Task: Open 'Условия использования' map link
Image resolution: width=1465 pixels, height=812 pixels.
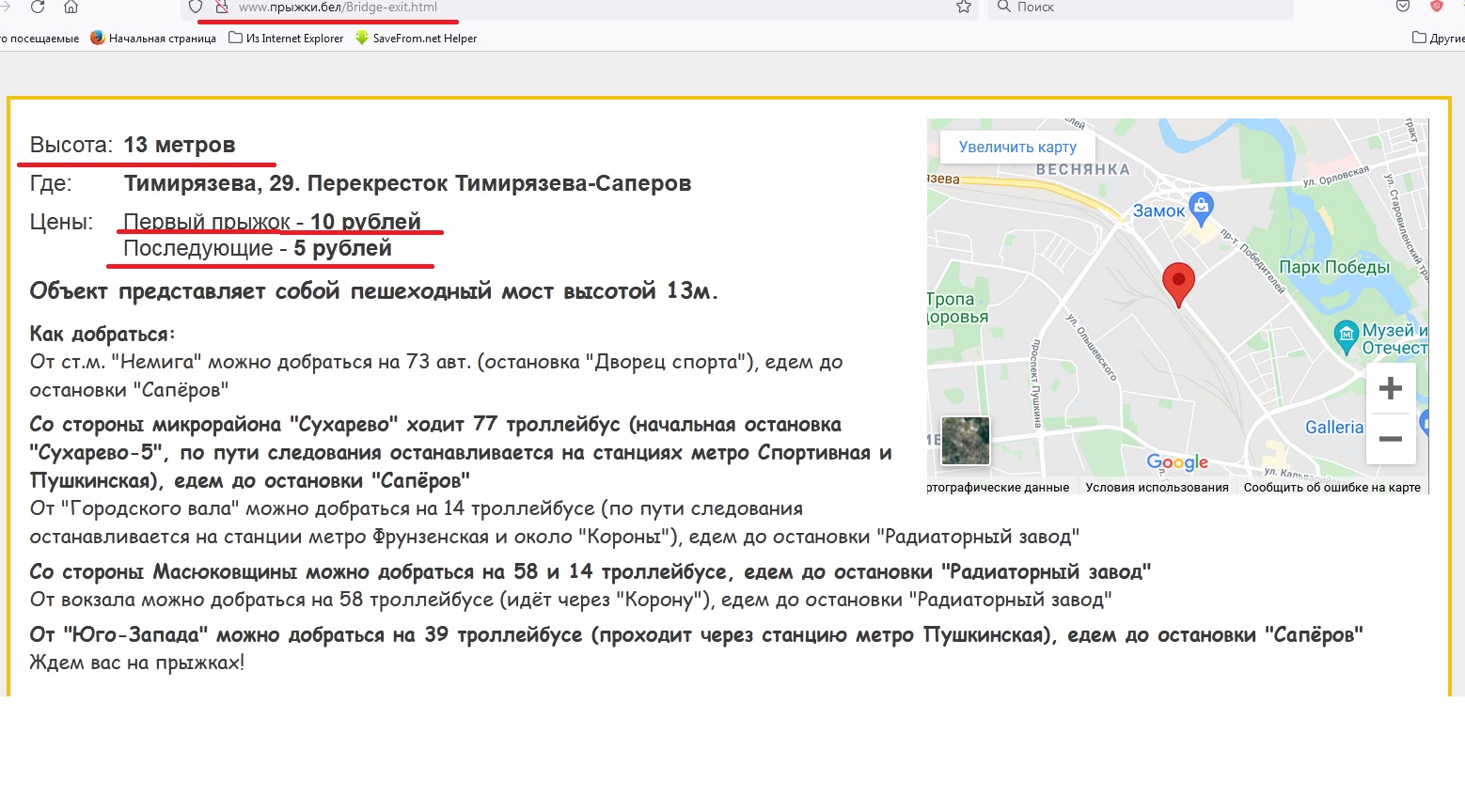Action: point(1157,487)
